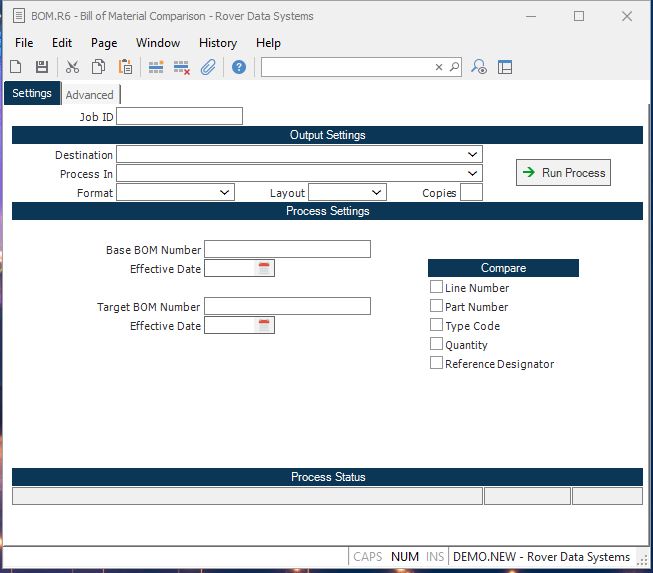Click the Target BOM Number input field
The height and width of the screenshot is (573, 653).
pyautogui.click(x=287, y=306)
